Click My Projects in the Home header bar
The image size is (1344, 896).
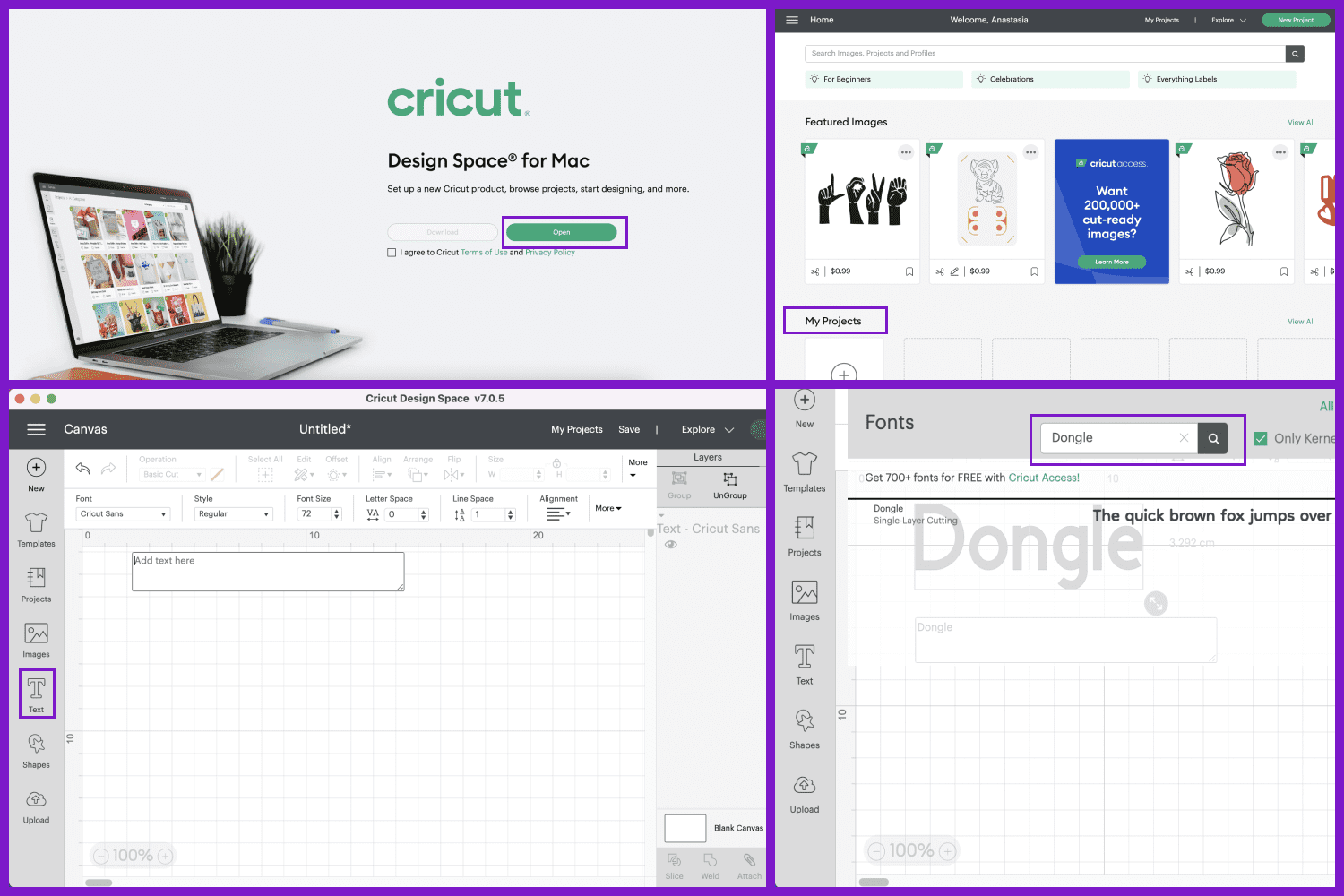pyautogui.click(x=1161, y=20)
